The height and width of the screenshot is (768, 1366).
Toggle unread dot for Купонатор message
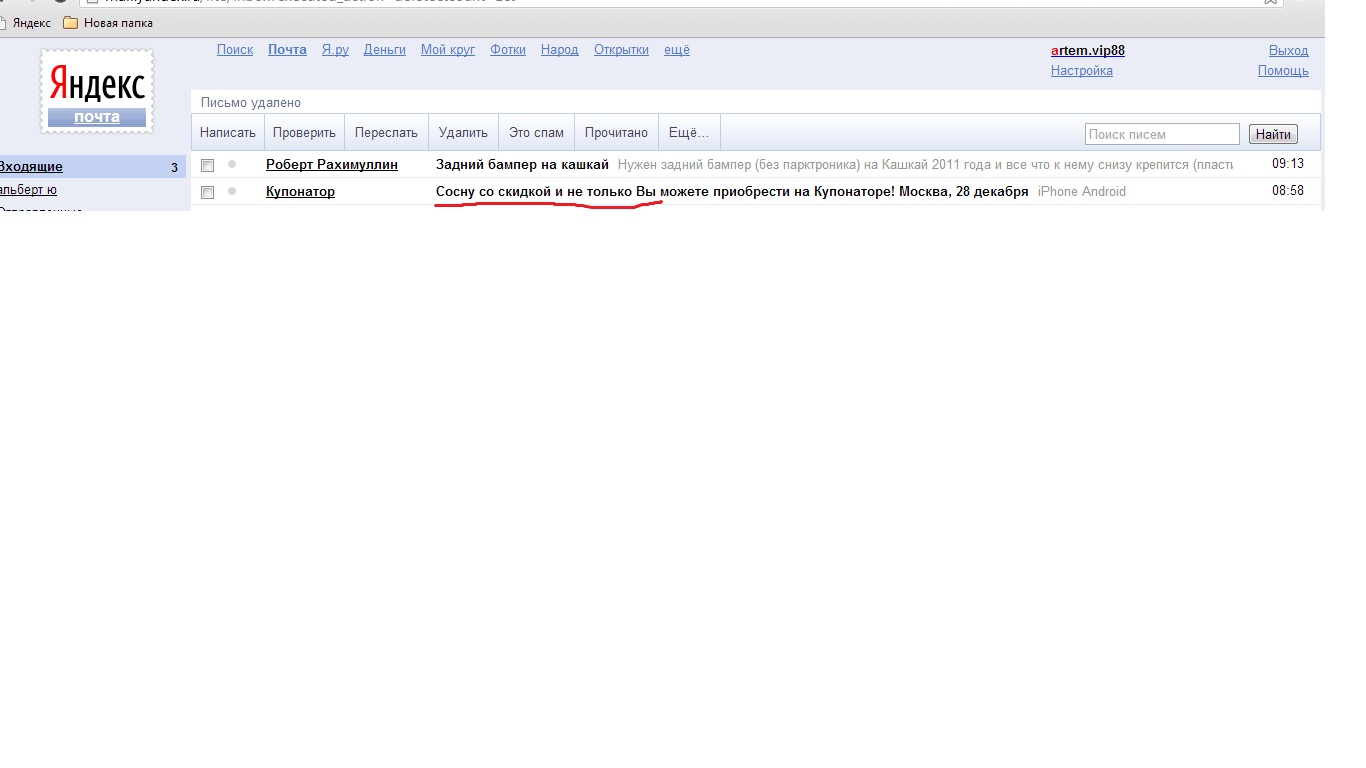pyautogui.click(x=232, y=191)
